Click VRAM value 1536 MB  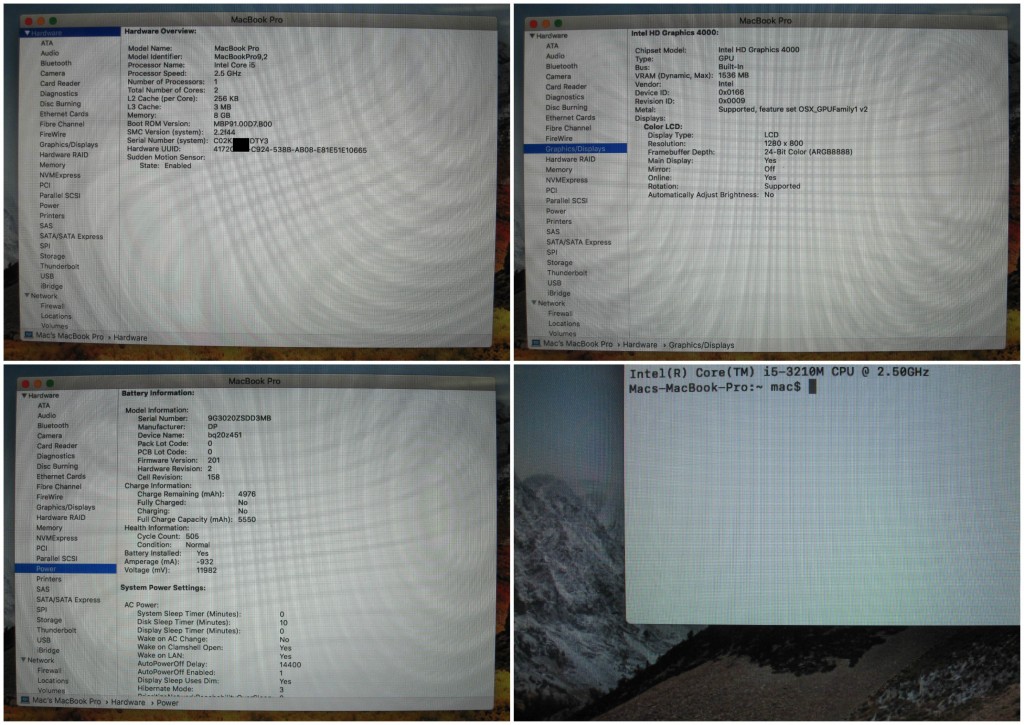(x=733, y=75)
